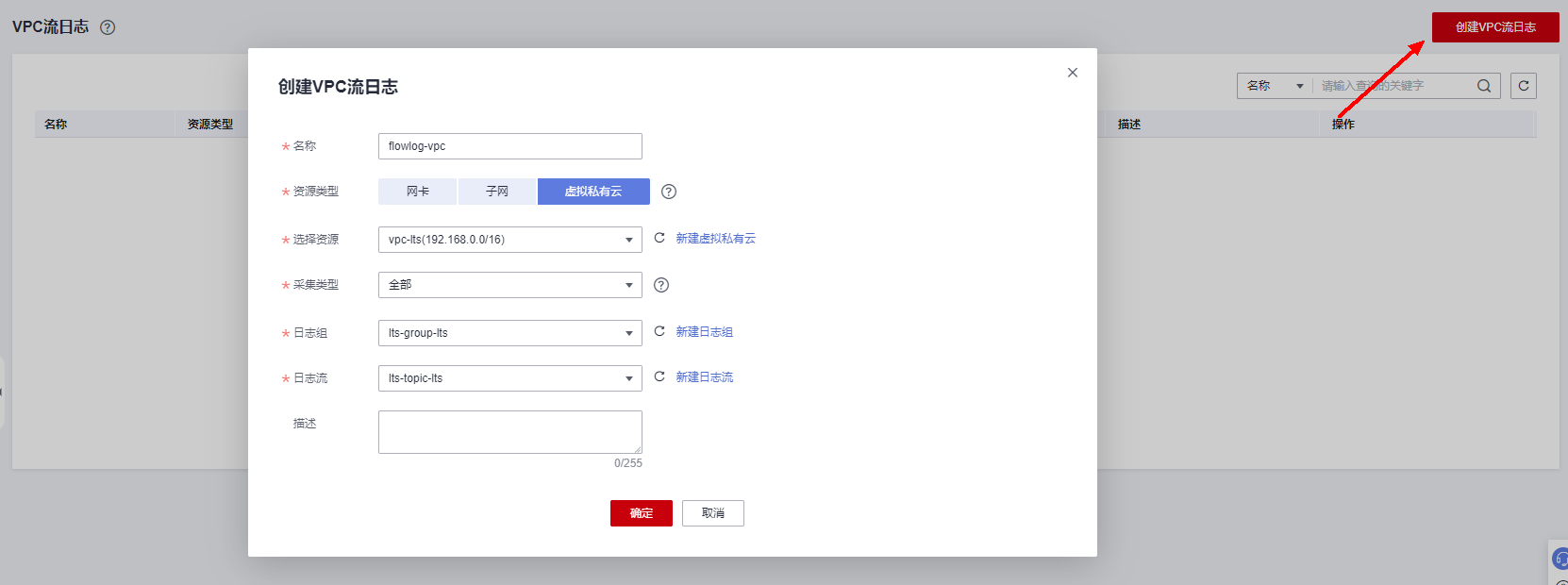The image size is (1568, 585).
Task: Open the lts-group-lts log group dropdown
Action: point(509,333)
